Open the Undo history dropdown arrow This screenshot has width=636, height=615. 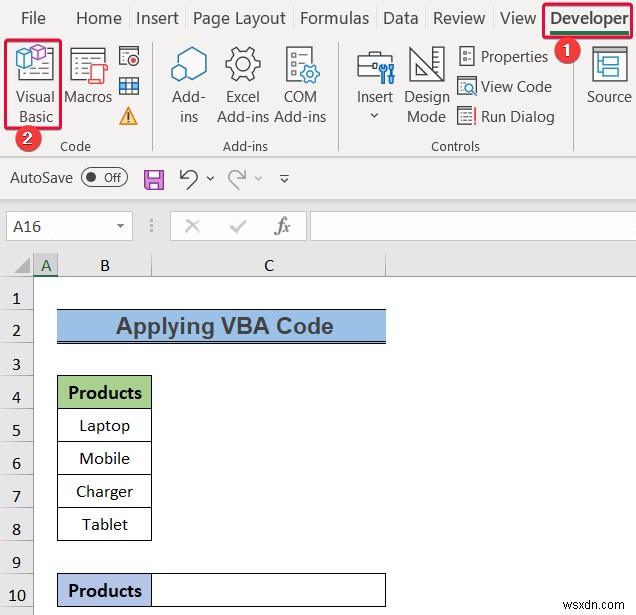tap(210, 178)
